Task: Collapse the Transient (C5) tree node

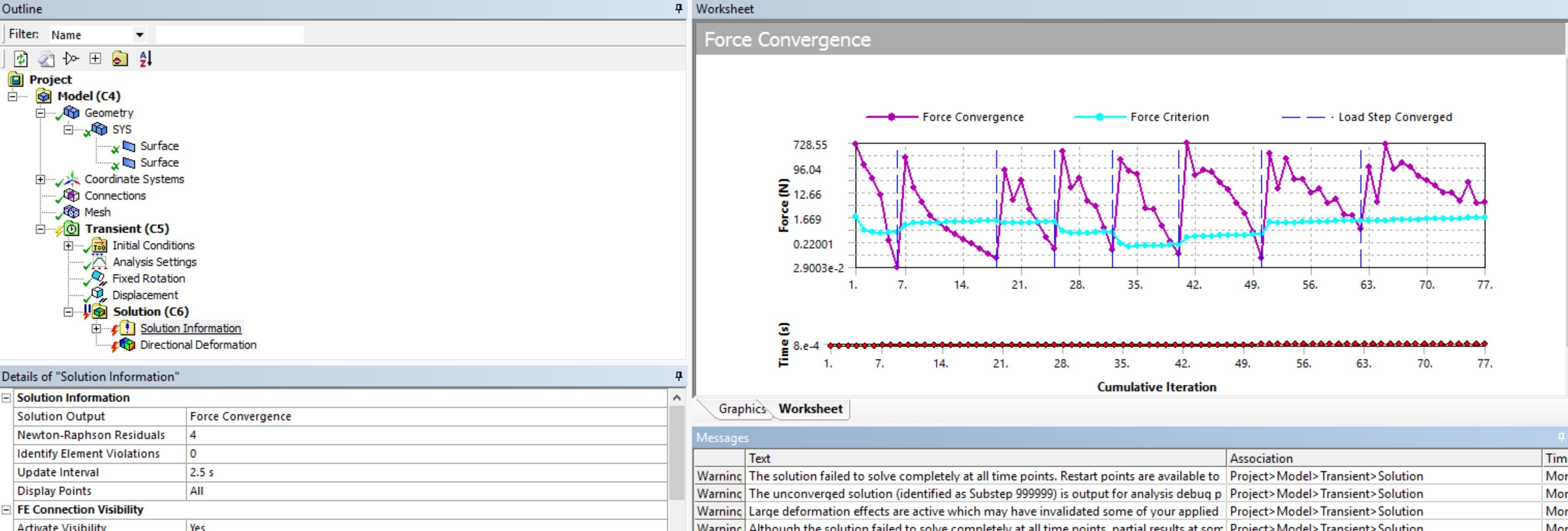Action: (x=40, y=229)
